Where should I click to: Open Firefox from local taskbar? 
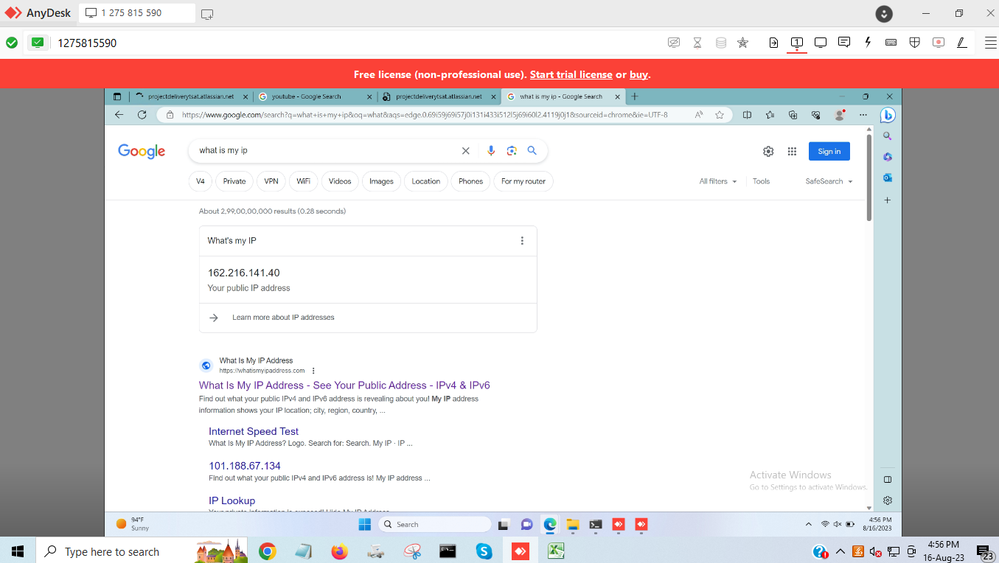(x=340, y=551)
